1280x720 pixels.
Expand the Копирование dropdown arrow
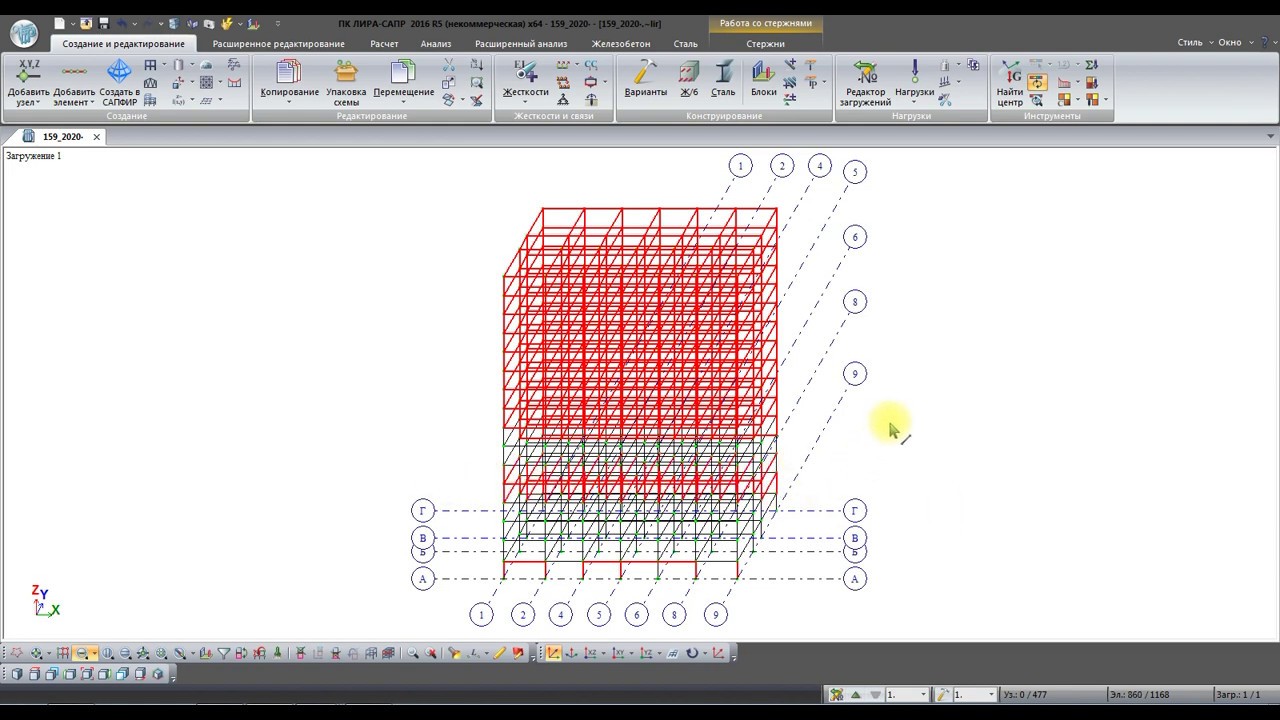tap(289, 102)
